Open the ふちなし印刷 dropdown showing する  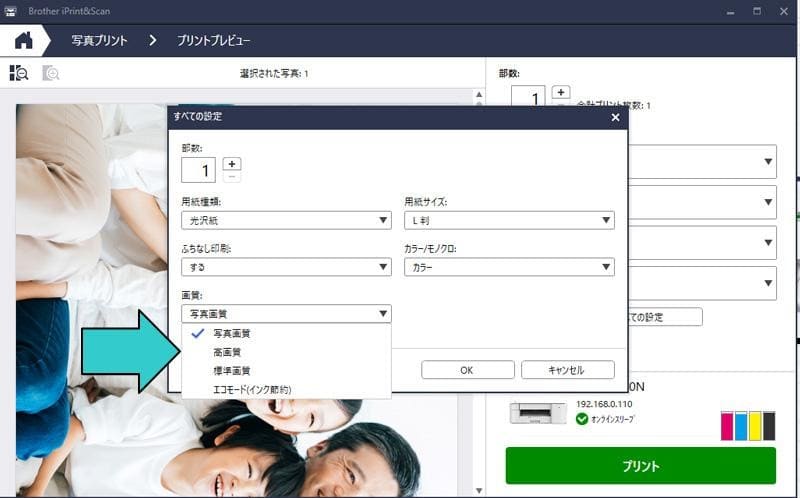[x=286, y=267]
